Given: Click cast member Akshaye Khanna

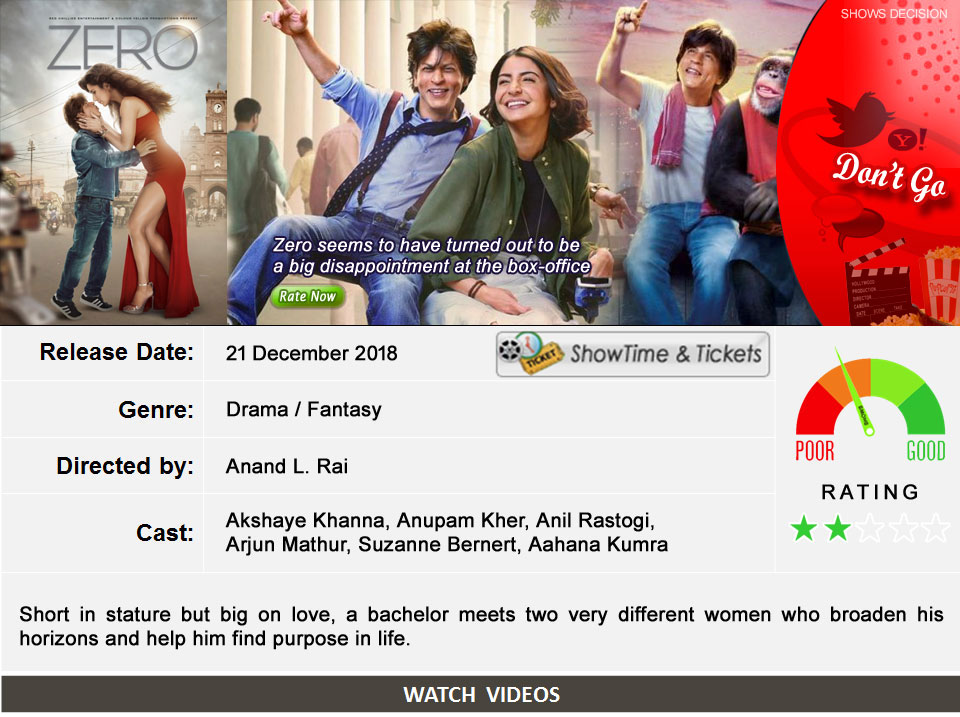Looking at the screenshot, I should point(306,520).
